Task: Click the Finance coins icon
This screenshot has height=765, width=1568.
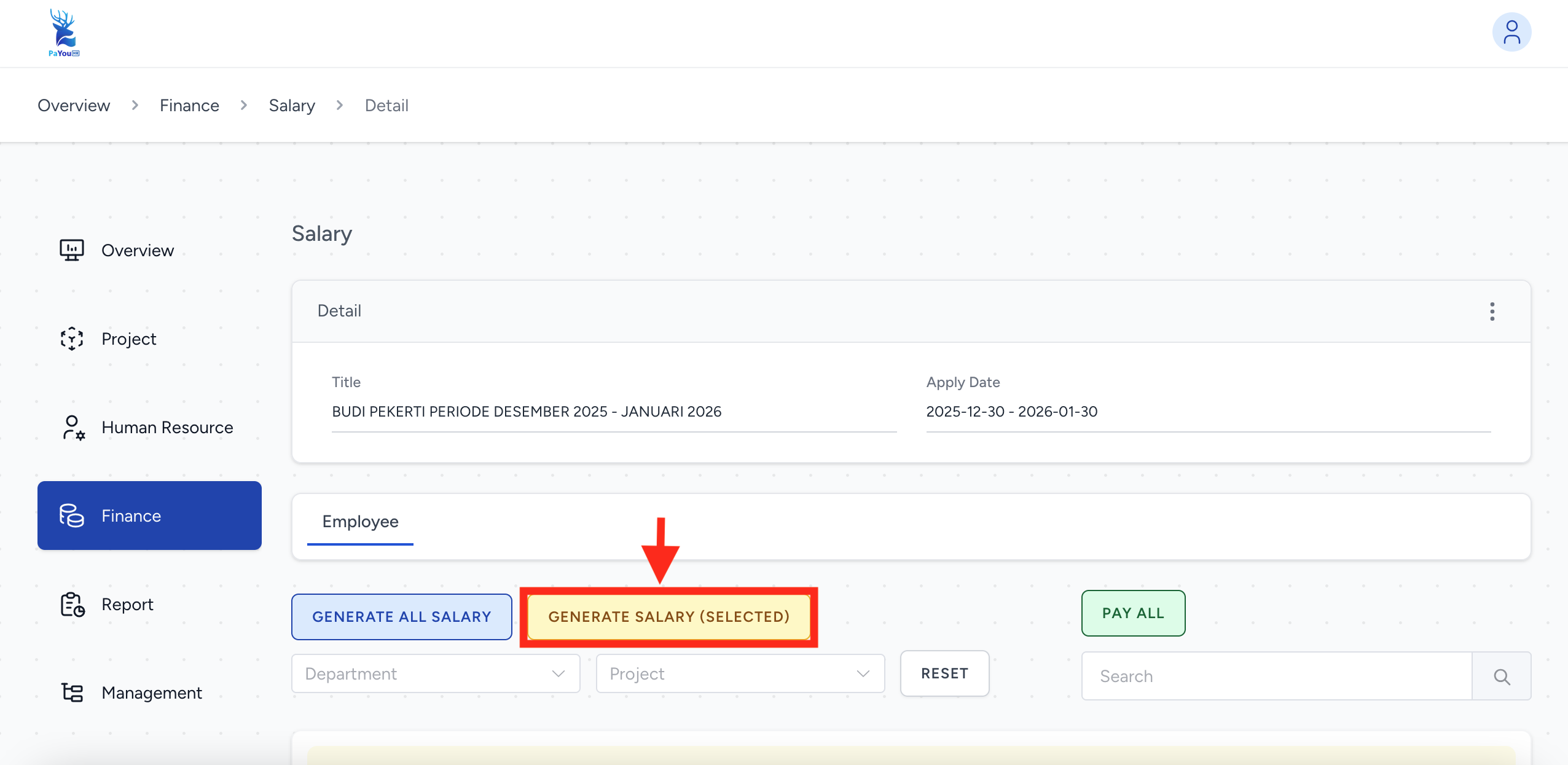Action: (72, 516)
